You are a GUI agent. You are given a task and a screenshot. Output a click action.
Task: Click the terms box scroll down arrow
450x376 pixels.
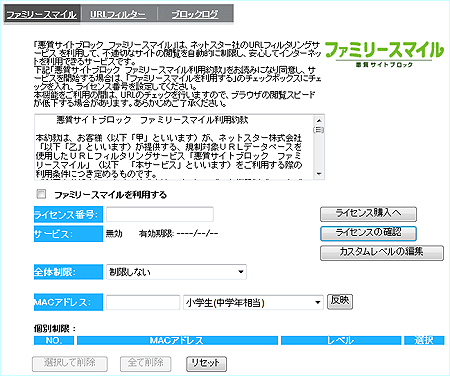pos(319,174)
